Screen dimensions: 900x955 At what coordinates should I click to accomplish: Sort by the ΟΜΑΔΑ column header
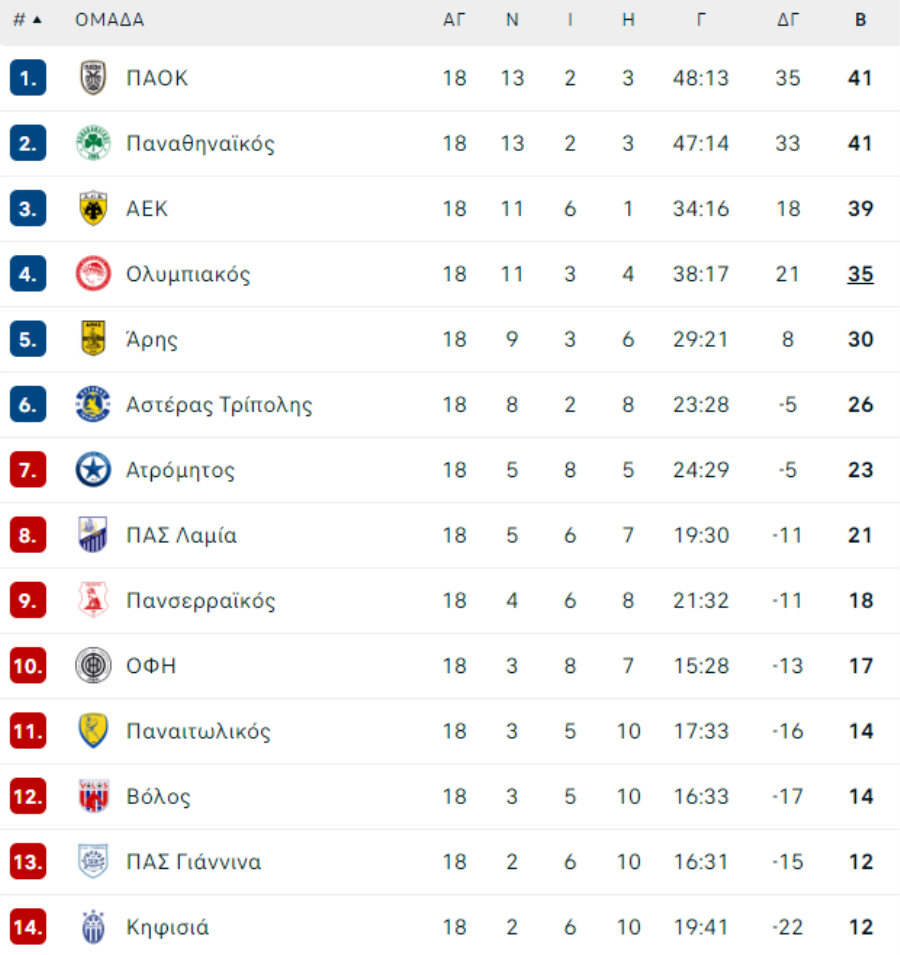pyautogui.click(x=110, y=19)
